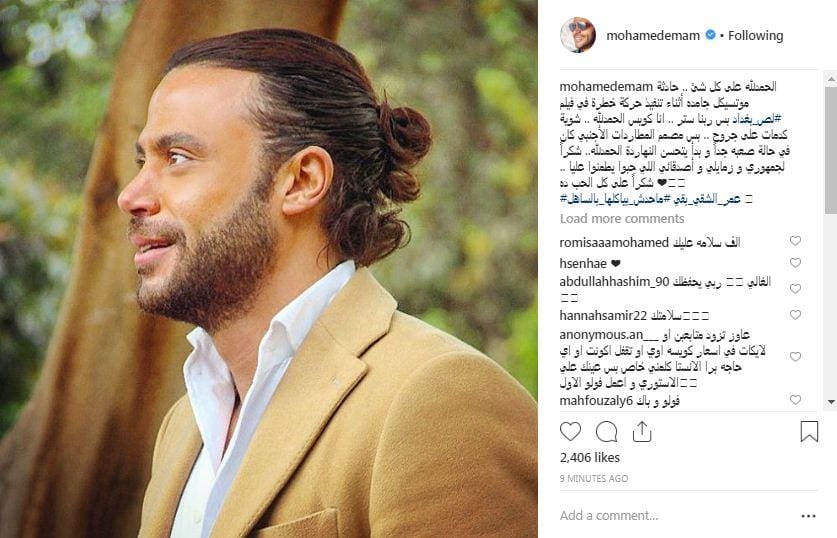Open the anonymous.an commenter profile
Viewport: 837px width, 538px height.
pos(601,335)
